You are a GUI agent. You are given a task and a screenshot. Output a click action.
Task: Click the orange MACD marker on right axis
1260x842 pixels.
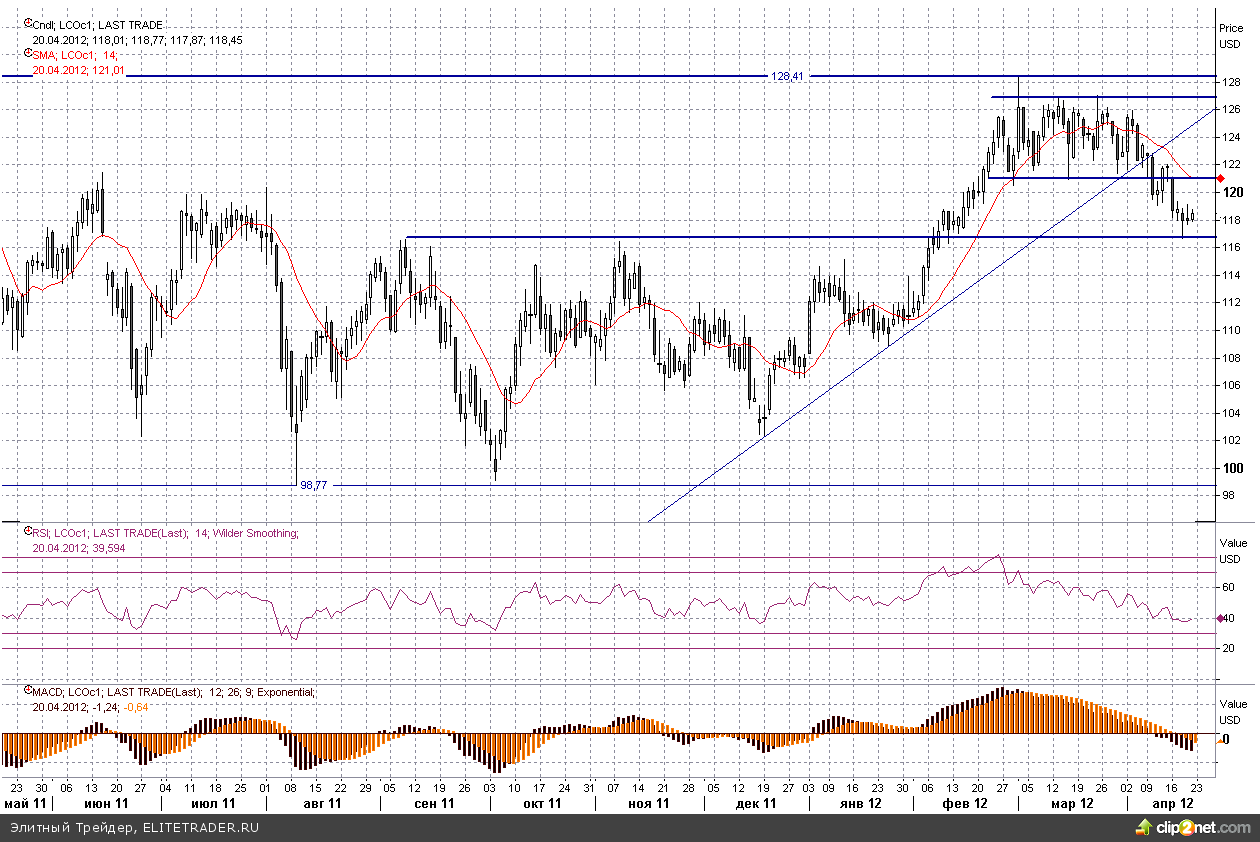point(1220,741)
